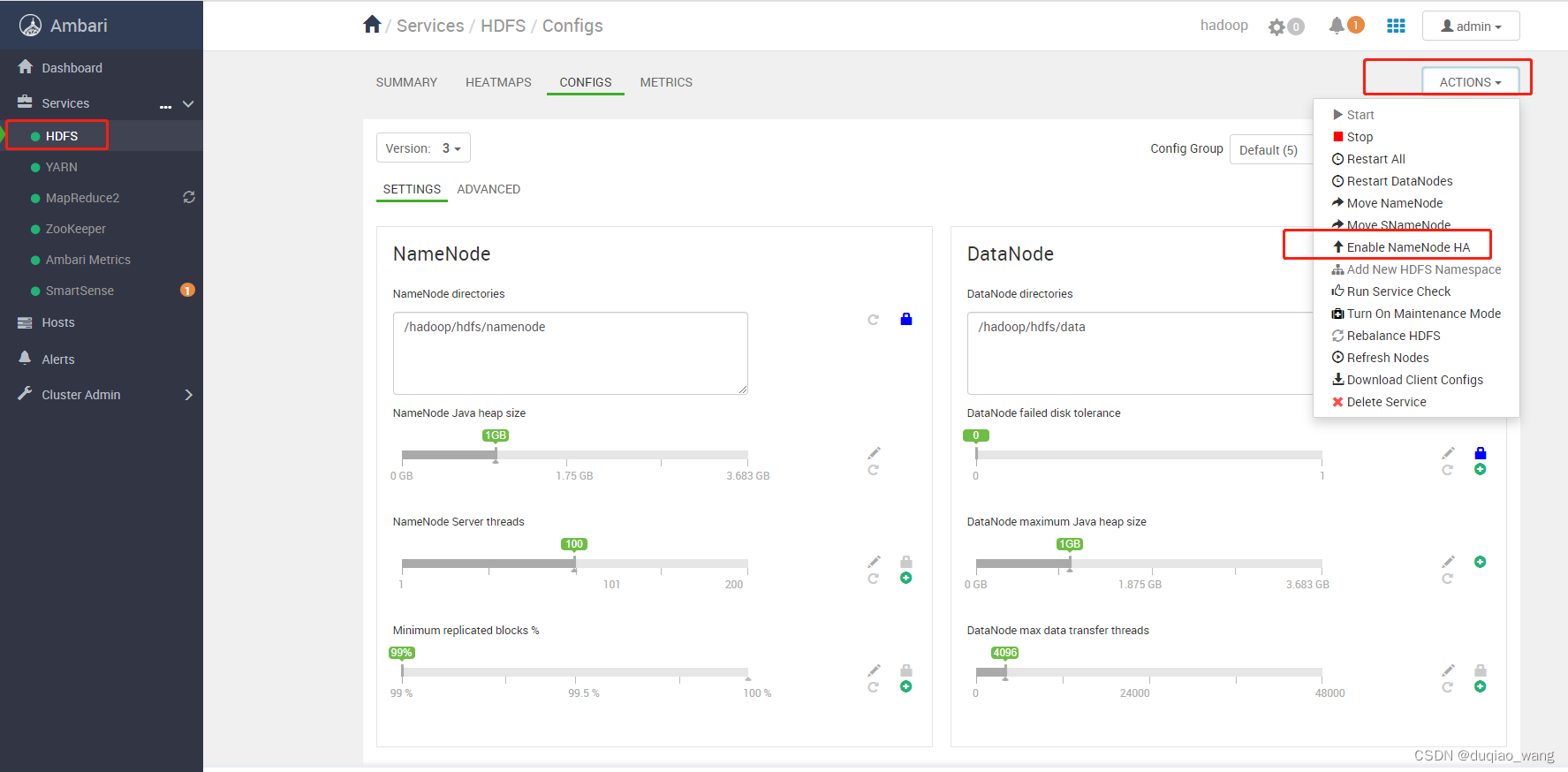Toggle the ACTIONS dropdown button
Viewport: 1568px width, 772px height.
[1470, 82]
